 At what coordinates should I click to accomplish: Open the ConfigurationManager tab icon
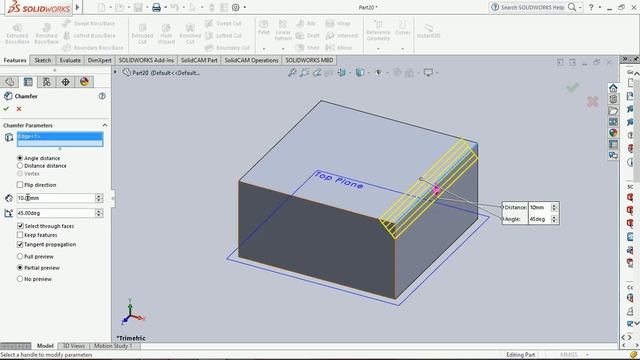[x=47, y=82]
